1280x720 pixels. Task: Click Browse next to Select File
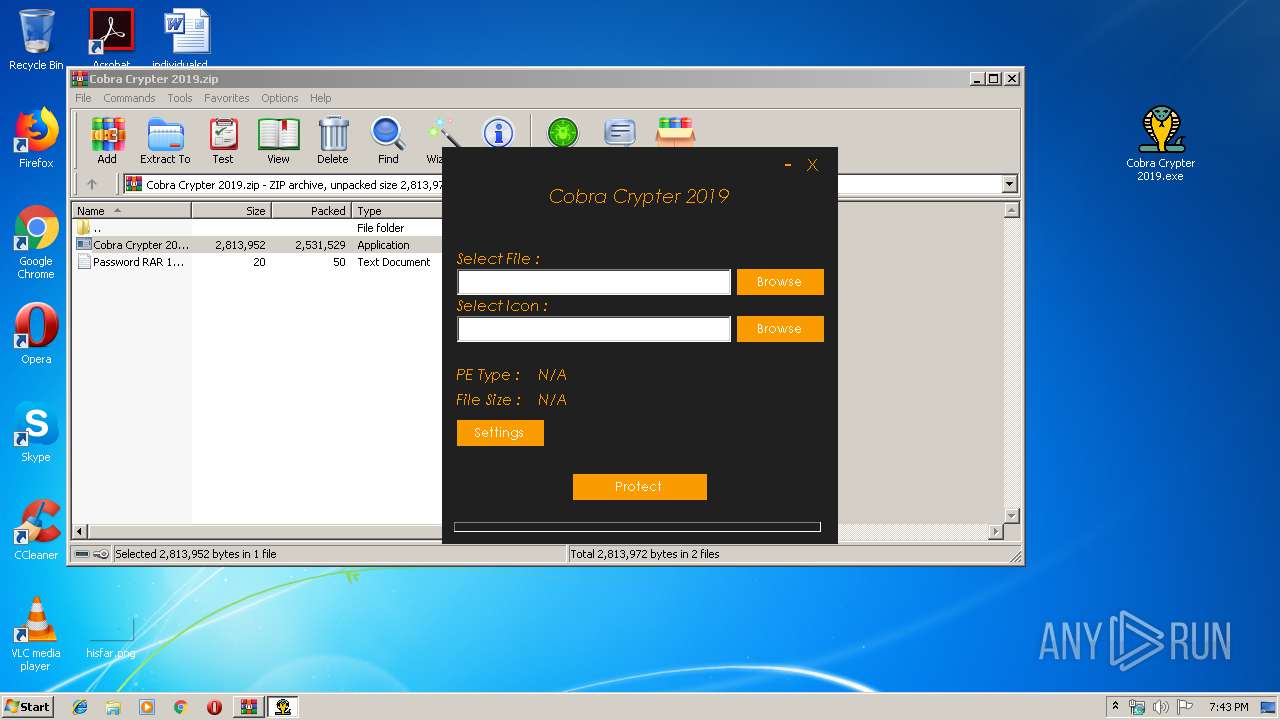click(x=780, y=282)
